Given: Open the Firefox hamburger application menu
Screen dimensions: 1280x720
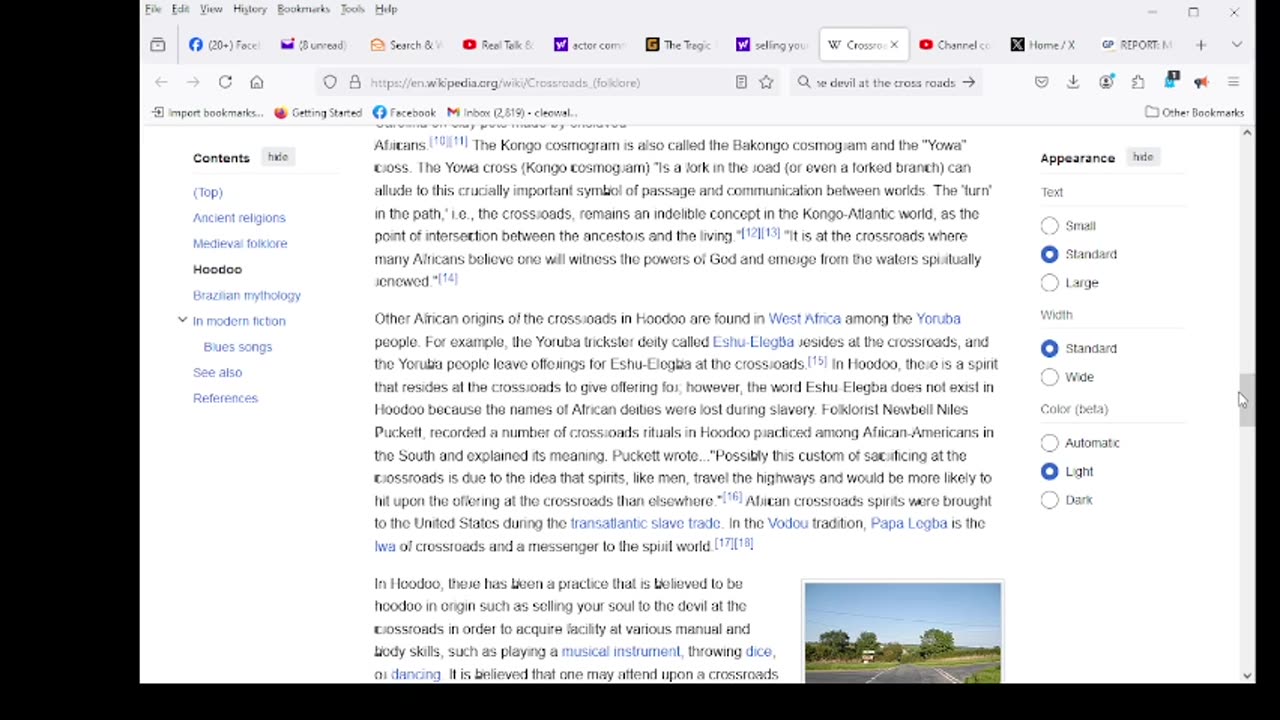Looking at the screenshot, I should tap(1233, 82).
